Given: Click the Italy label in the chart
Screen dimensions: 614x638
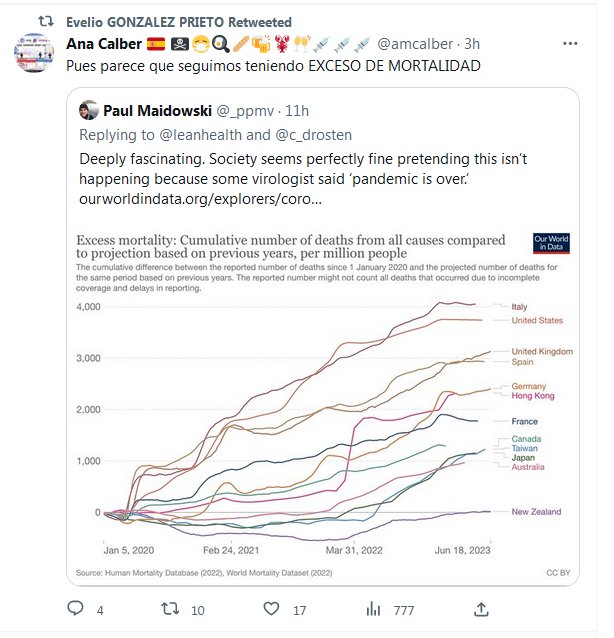Looking at the screenshot, I should pyautogui.click(x=522, y=307).
